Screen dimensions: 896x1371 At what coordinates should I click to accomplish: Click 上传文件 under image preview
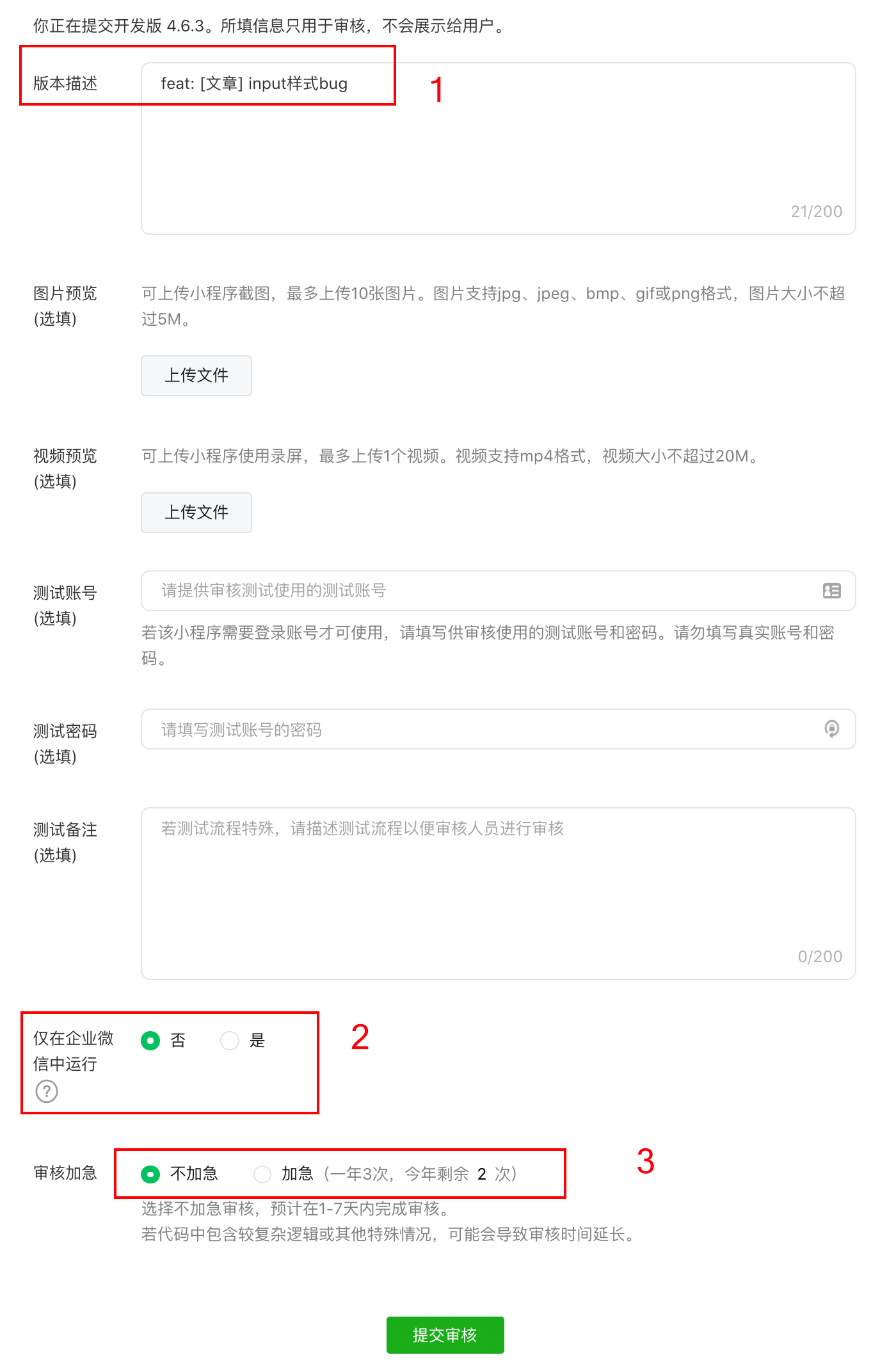[196, 376]
